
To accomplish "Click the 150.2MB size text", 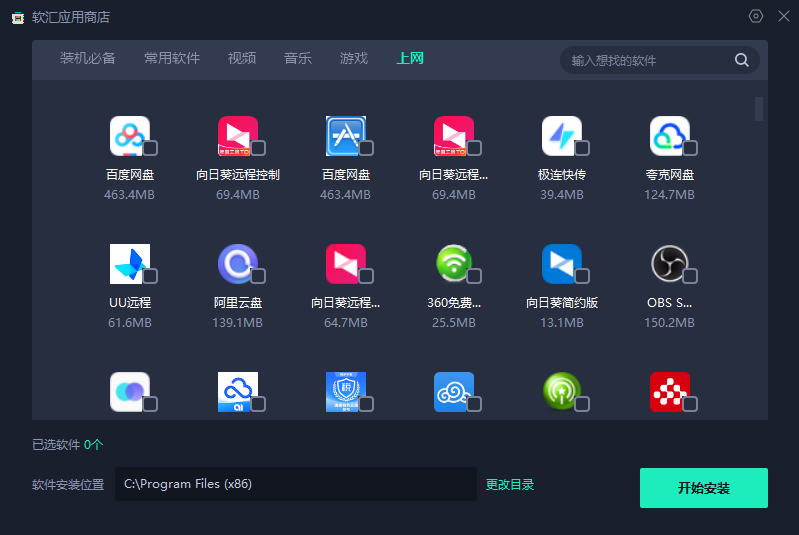I will [x=670, y=323].
